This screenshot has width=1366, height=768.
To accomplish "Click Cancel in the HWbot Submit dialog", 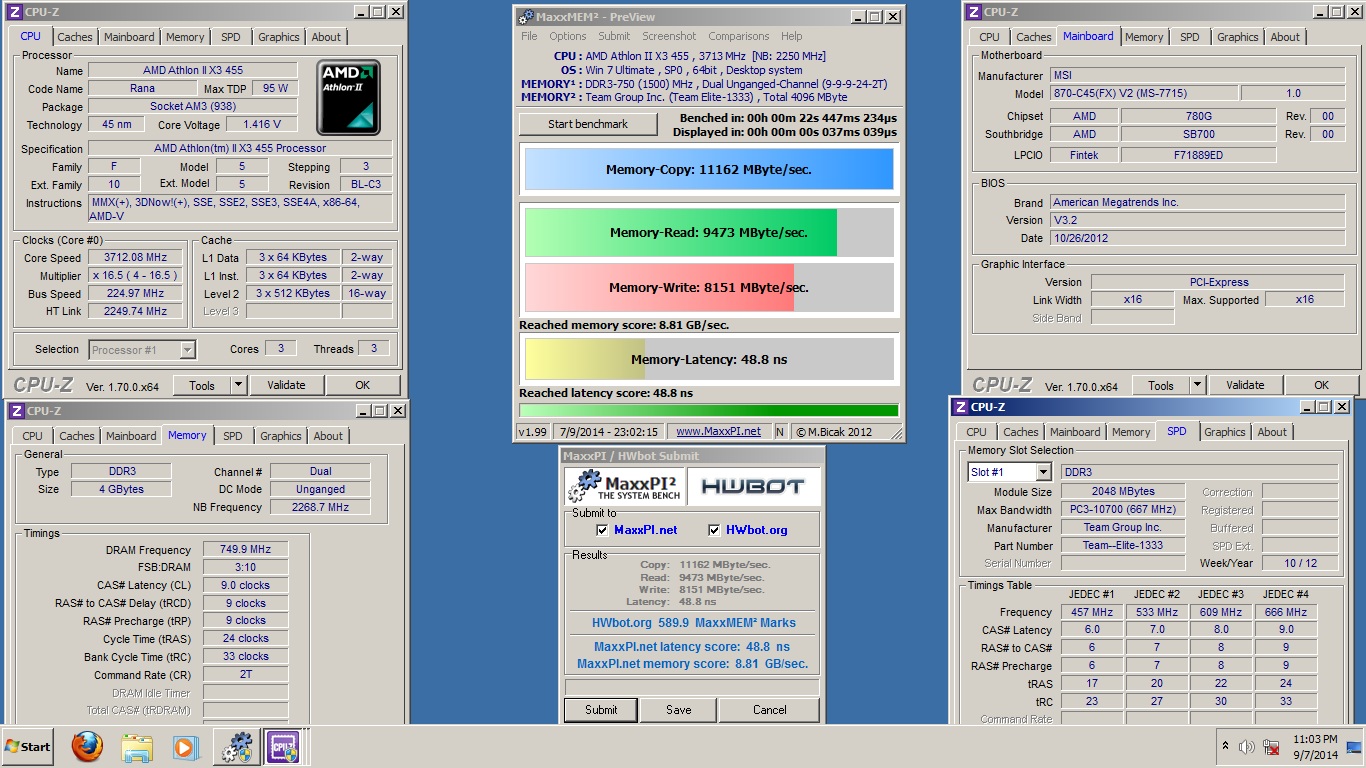I will pyautogui.click(x=770, y=710).
